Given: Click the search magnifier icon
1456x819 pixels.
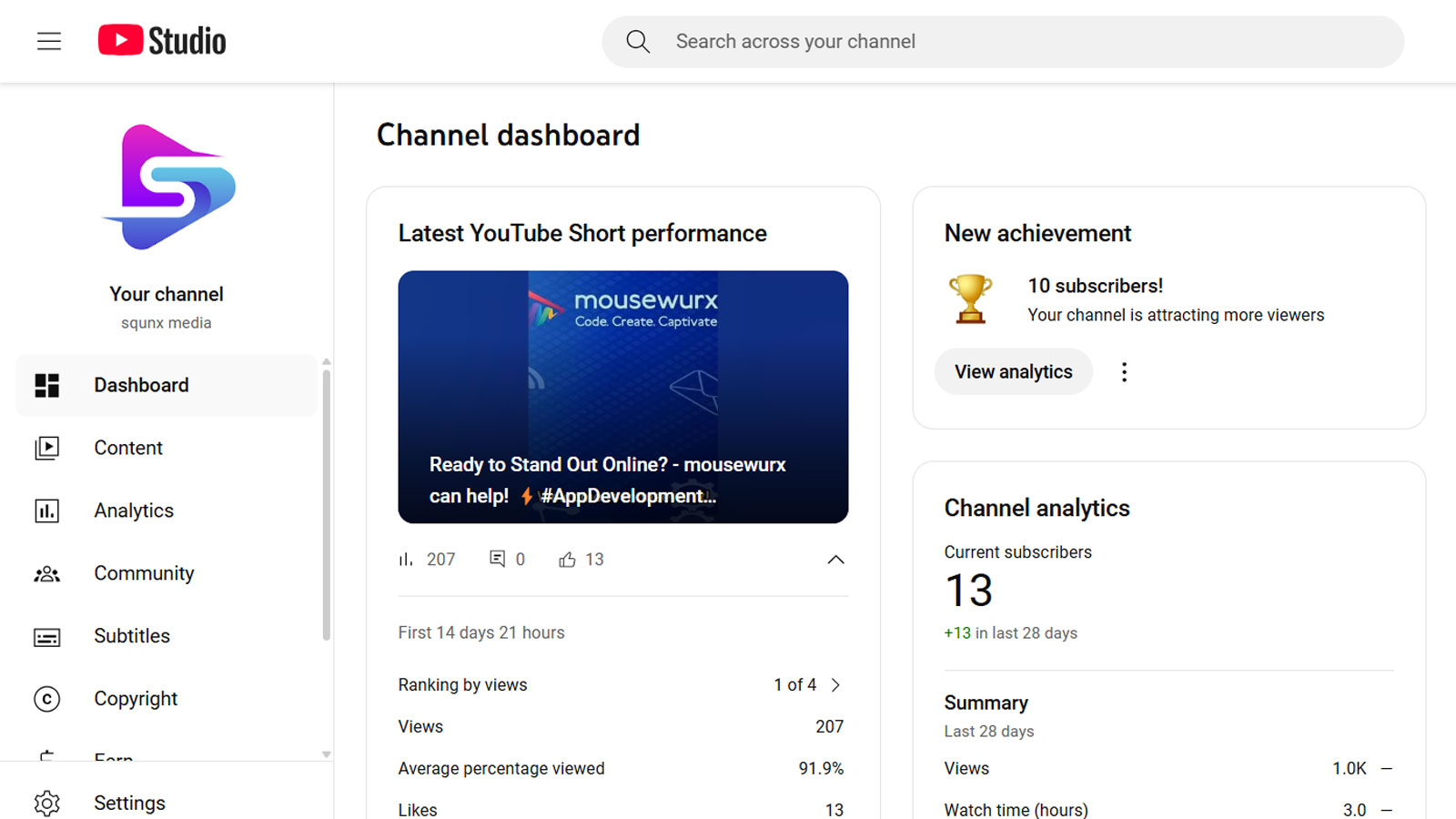Looking at the screenshot, I should click(638, 41).
